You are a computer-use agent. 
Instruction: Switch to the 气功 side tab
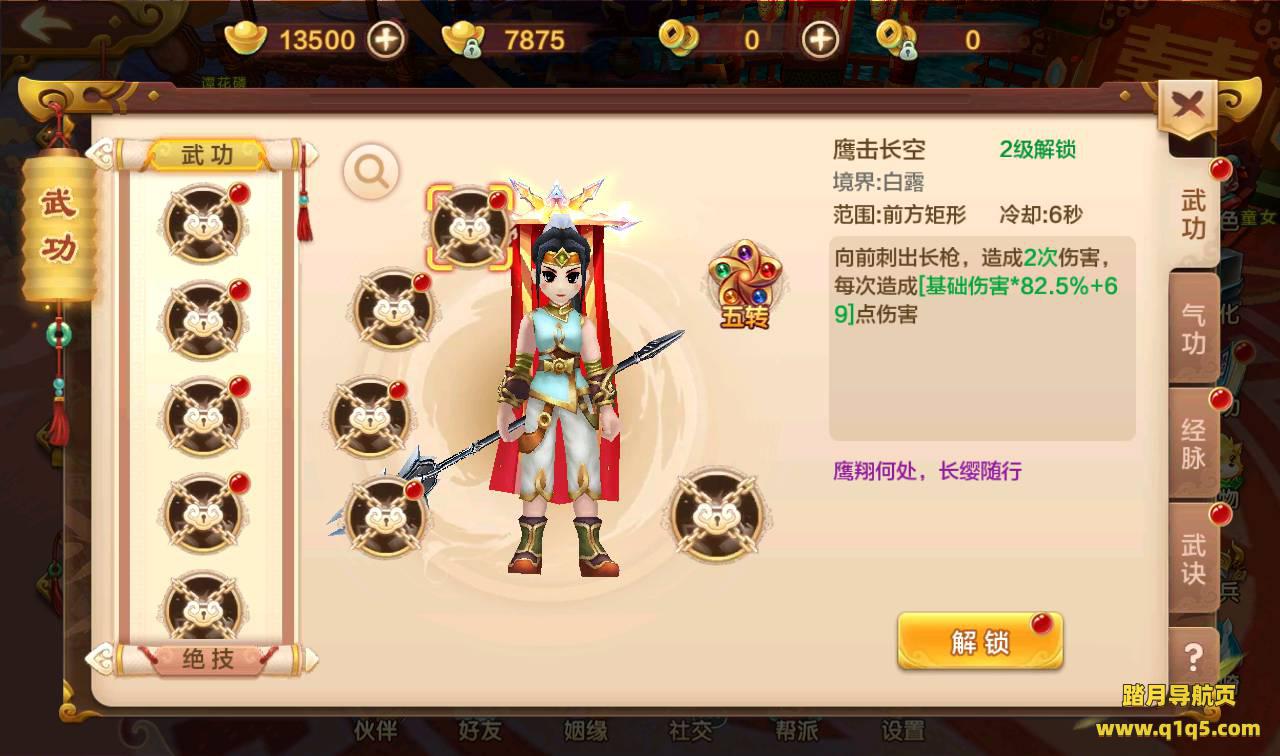tap(1194, 330)
